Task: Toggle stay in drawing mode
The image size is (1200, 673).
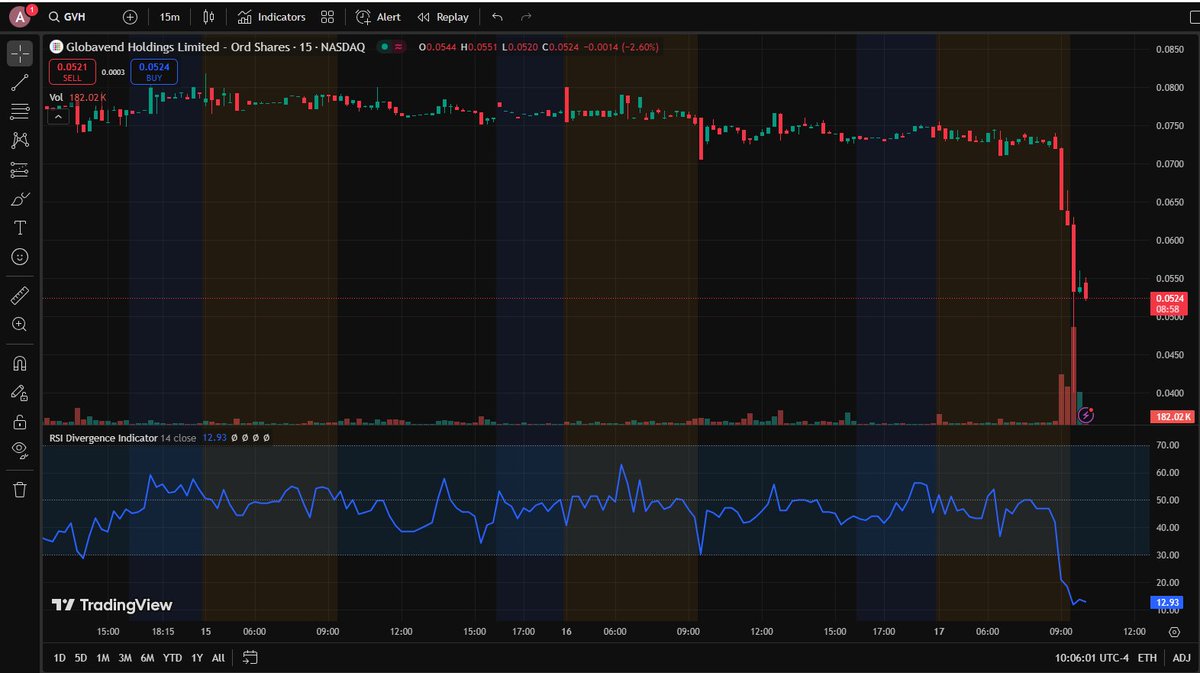Action: (x=20, y=392)
